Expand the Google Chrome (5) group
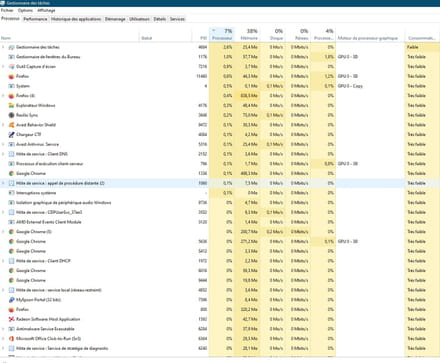This screenshot has width=440, height=363. pos(3,232)
